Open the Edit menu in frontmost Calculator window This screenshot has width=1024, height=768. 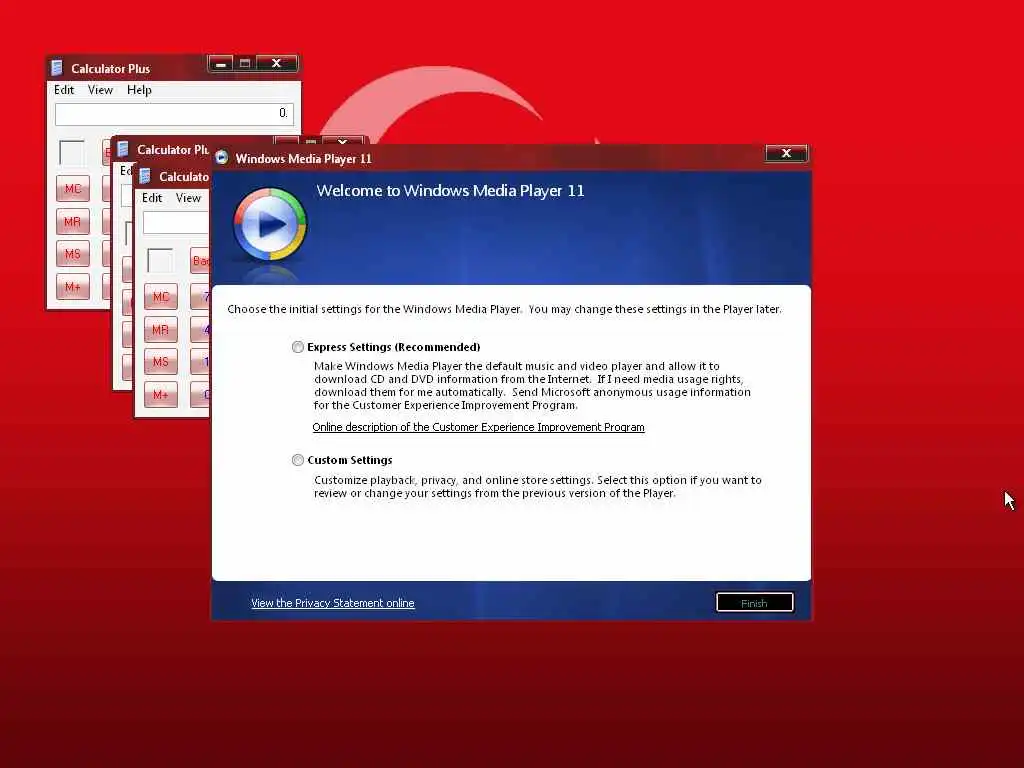coord(152,198)
